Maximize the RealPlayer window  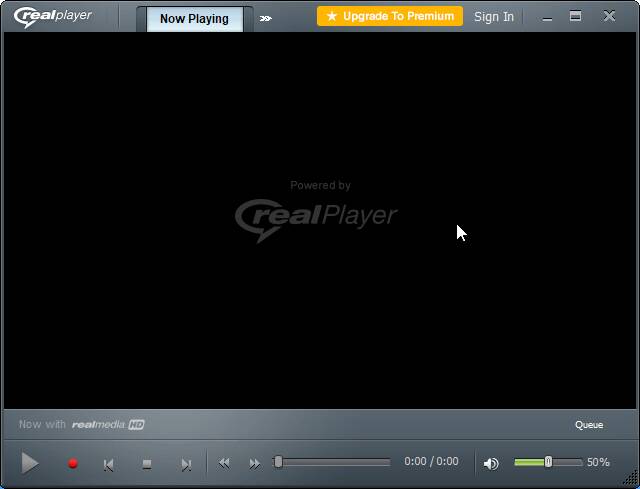pos(576,16)
